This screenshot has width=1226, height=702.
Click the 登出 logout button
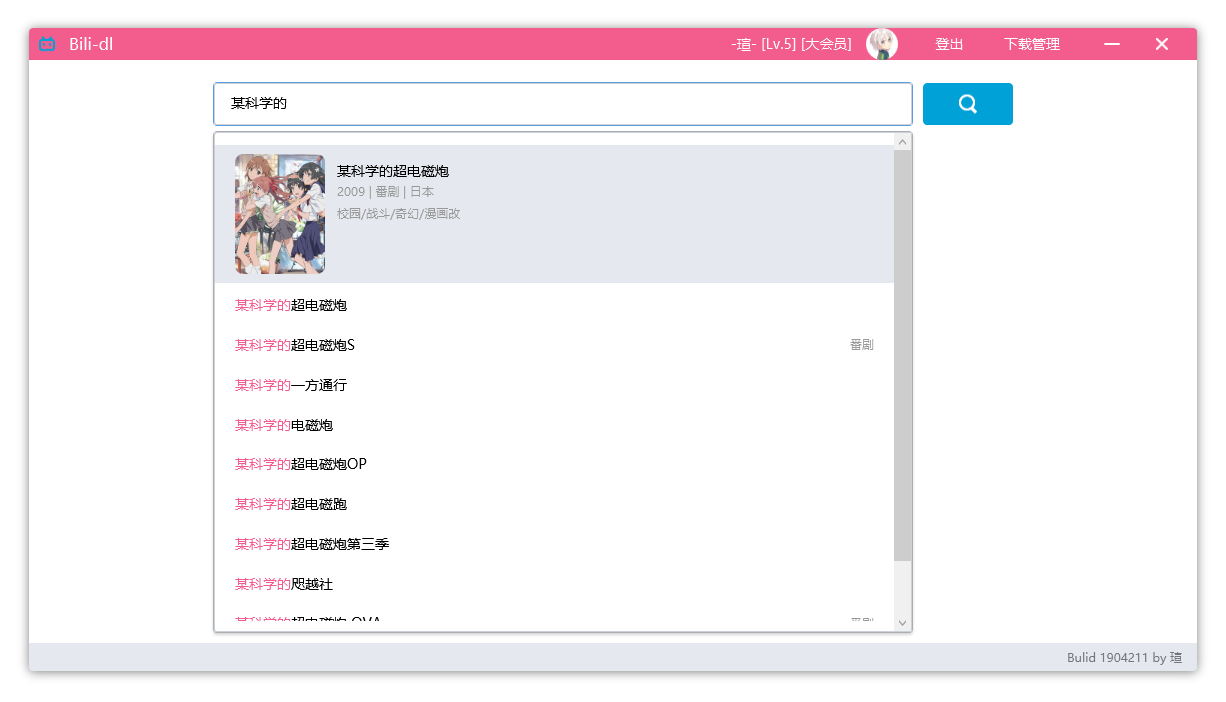(949, 44)
